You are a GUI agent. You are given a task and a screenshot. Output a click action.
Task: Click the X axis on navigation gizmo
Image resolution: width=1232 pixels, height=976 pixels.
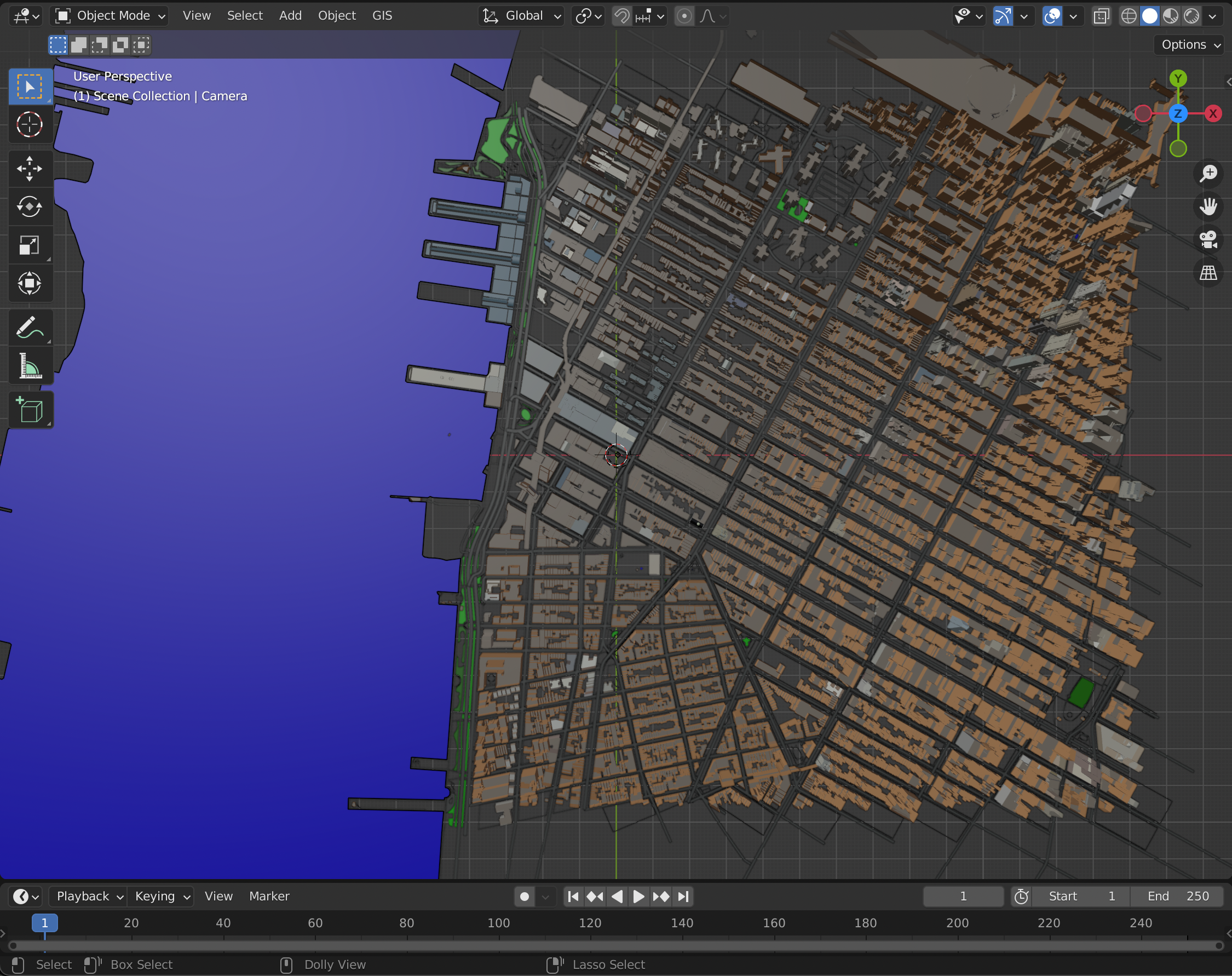click(x=1213, y=113)
